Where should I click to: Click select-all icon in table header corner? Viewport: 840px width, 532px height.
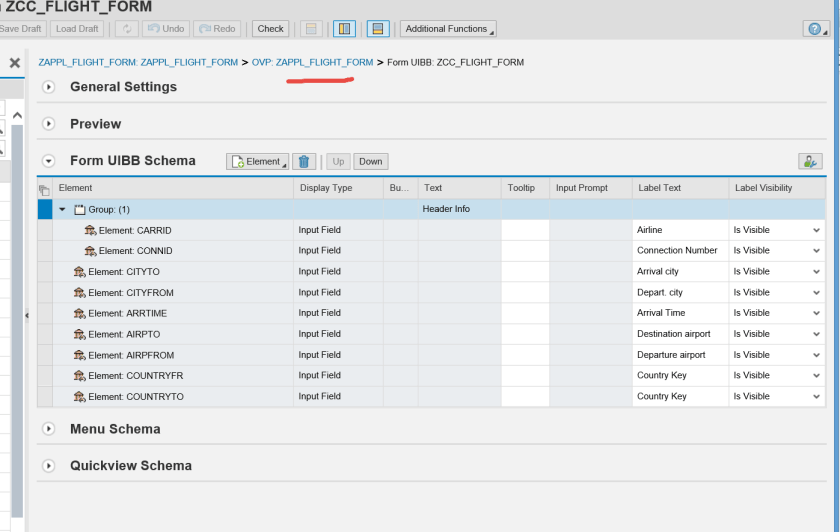[x=44, y=189]
